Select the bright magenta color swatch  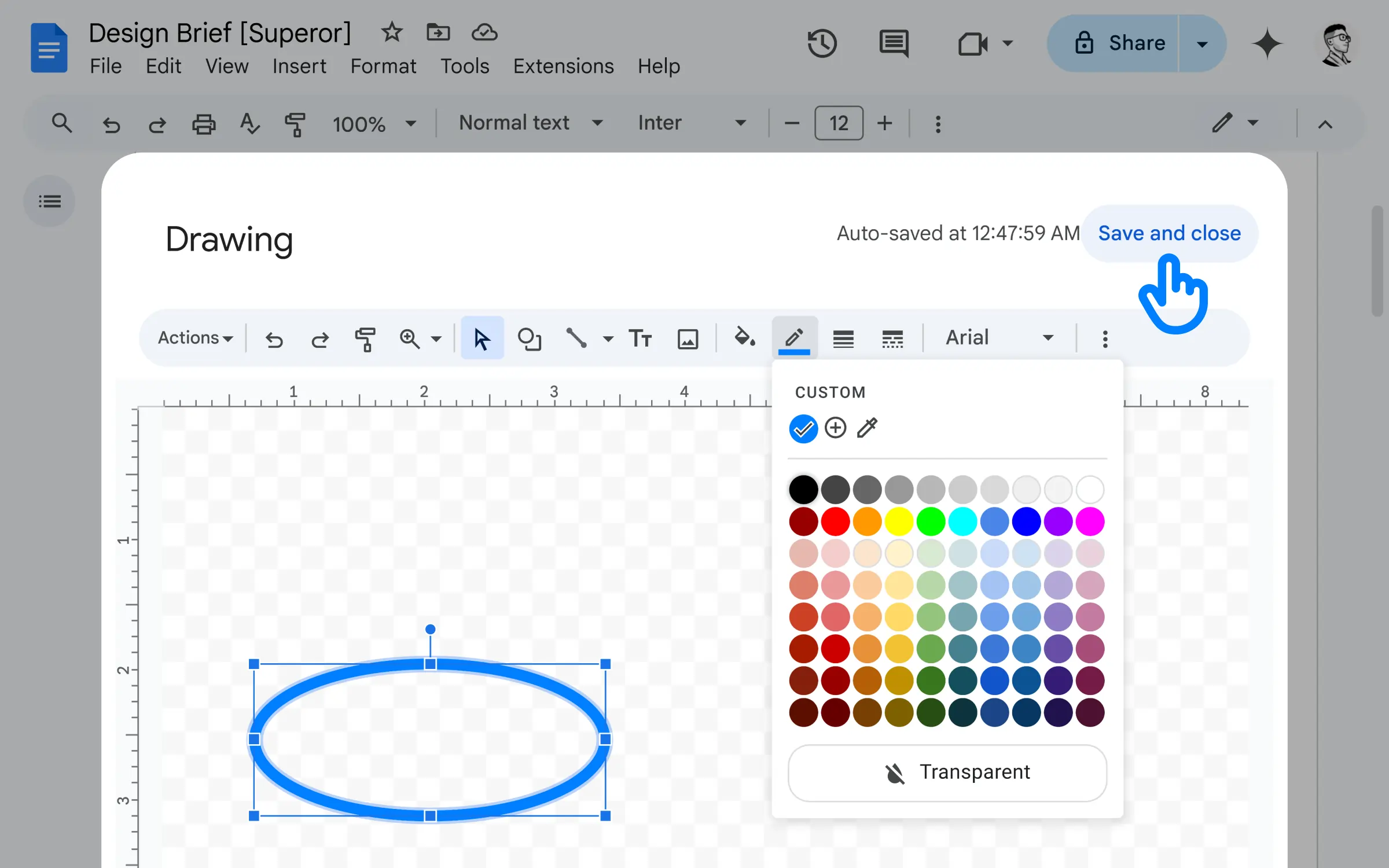coord(1091,521)
